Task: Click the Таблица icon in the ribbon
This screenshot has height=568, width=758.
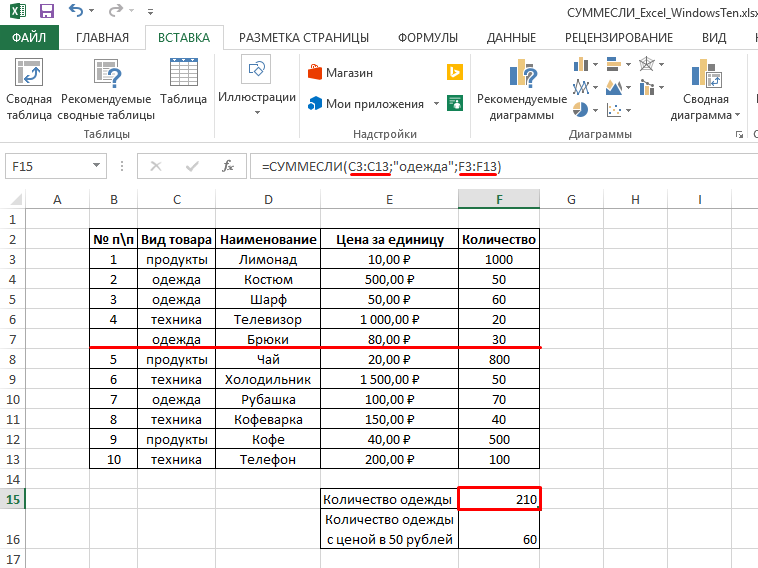Action: [183, 83]
